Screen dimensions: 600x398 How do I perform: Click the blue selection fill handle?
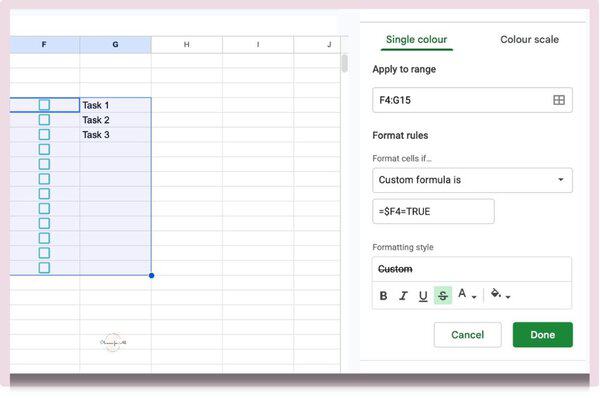pyautogui.click(x=152, y=276)
